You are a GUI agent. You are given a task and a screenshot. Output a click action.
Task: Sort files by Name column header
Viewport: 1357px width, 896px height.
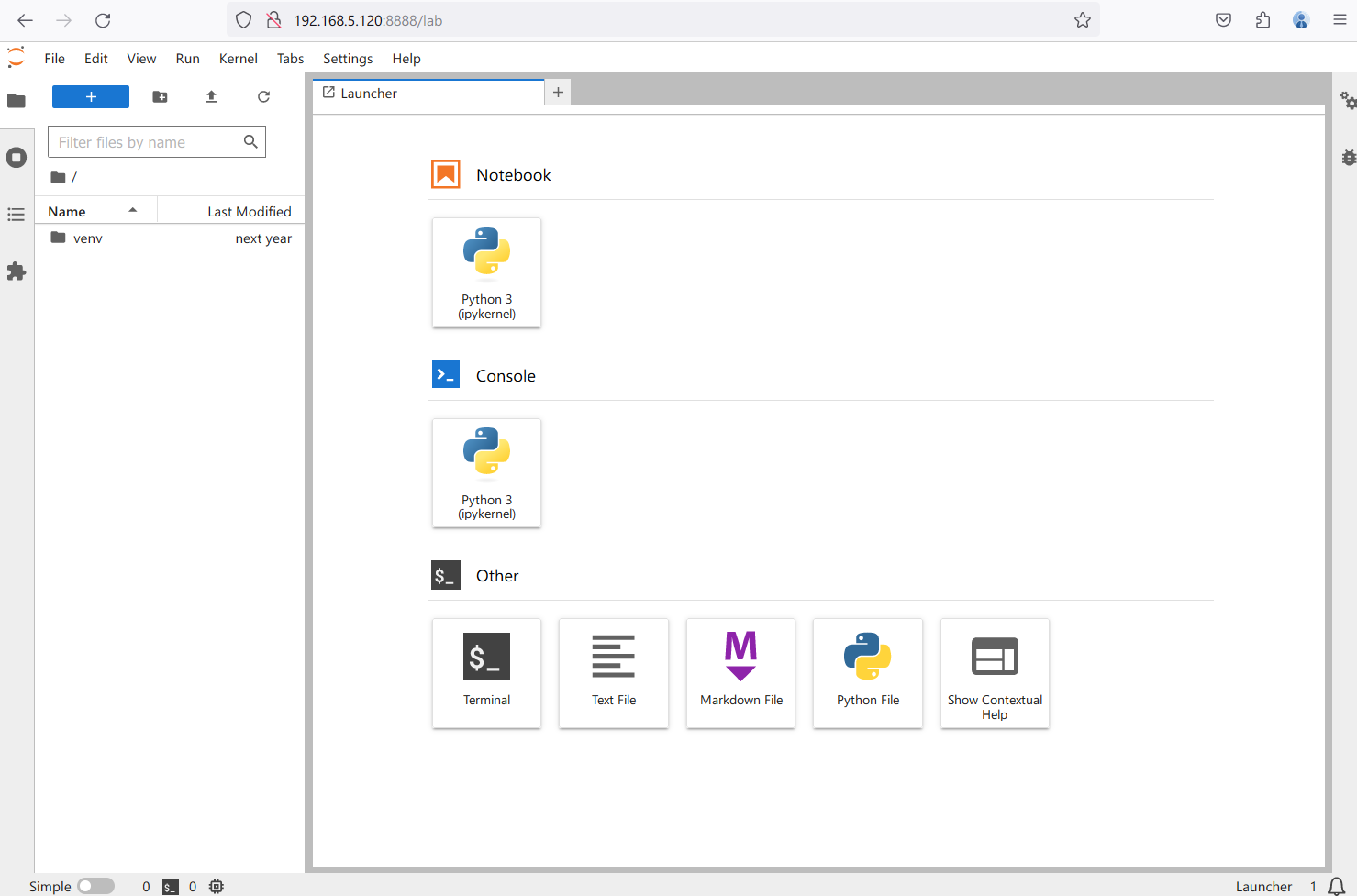click(67, 212)
